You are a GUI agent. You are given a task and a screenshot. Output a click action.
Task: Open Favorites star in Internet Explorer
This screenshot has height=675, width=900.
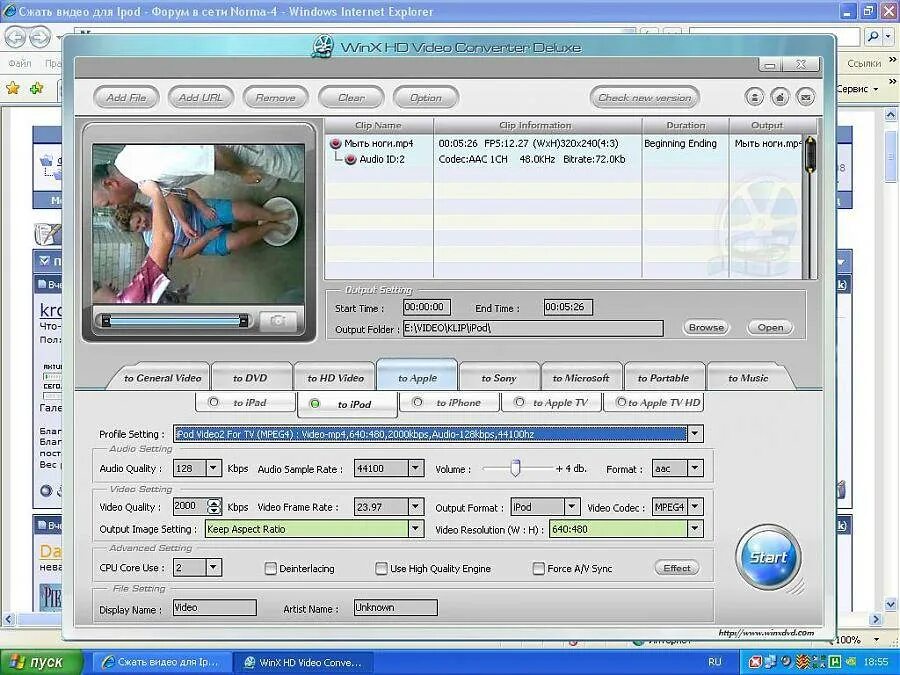(13, 88)
